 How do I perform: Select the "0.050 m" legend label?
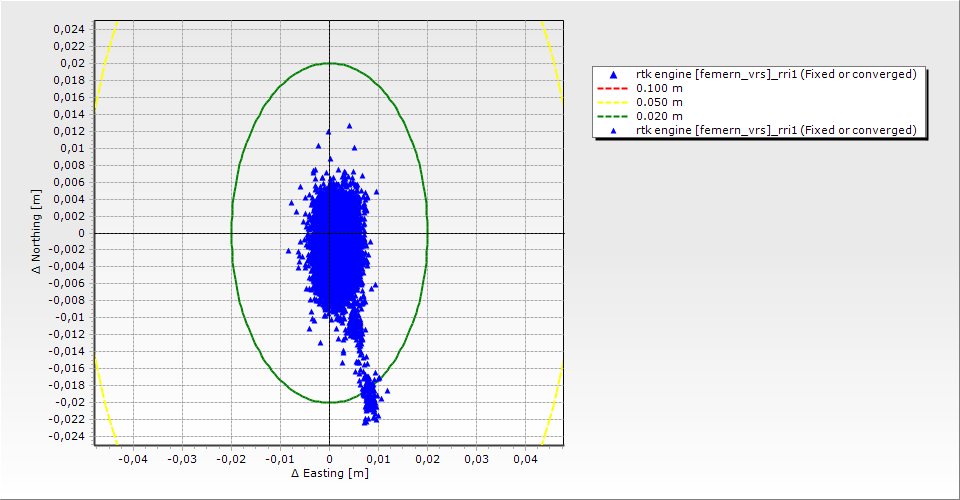pos(659,103)
